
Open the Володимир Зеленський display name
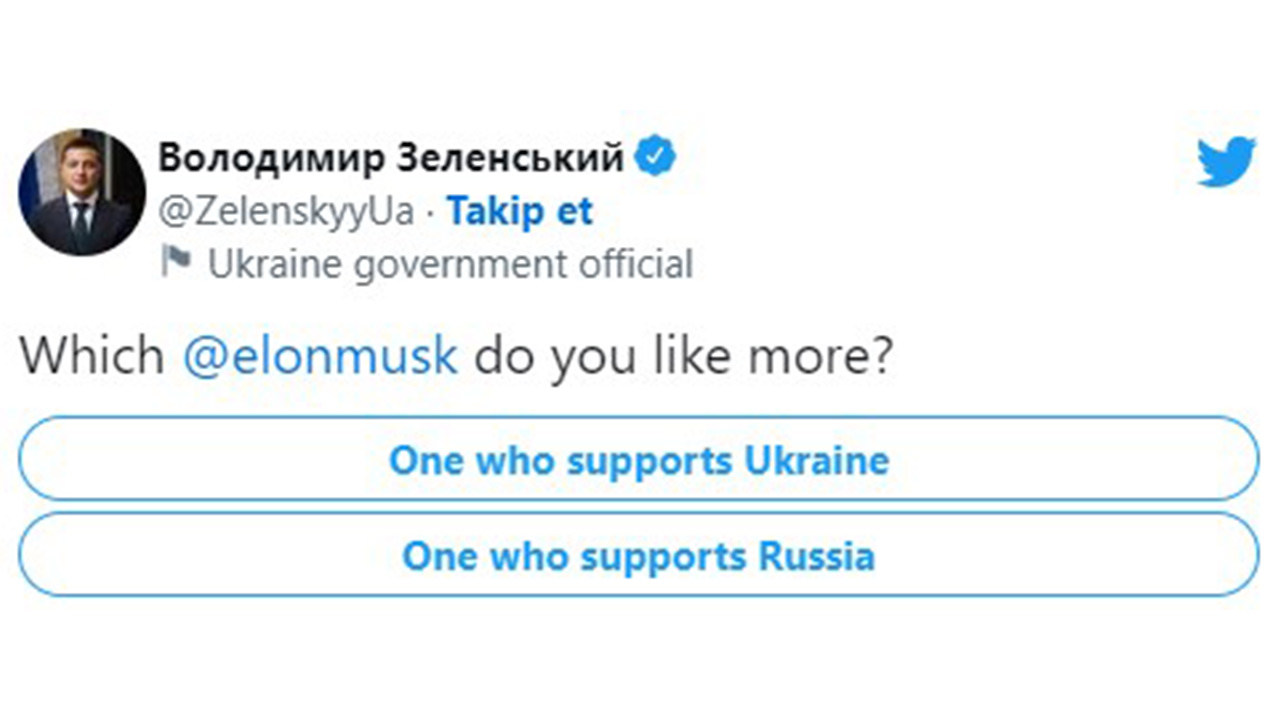pyautogui.click(x=391, y=158)
